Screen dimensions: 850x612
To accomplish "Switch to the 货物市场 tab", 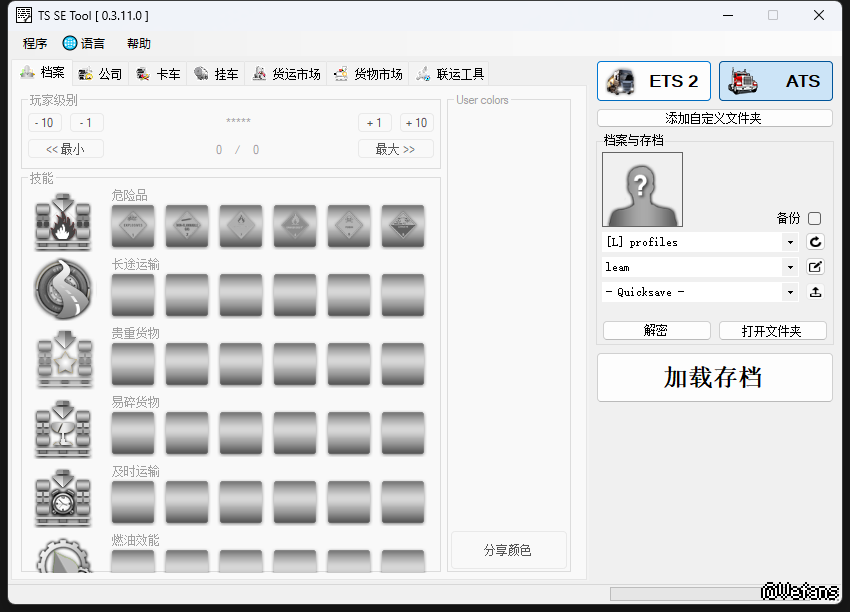I will [x=368, y=74].
